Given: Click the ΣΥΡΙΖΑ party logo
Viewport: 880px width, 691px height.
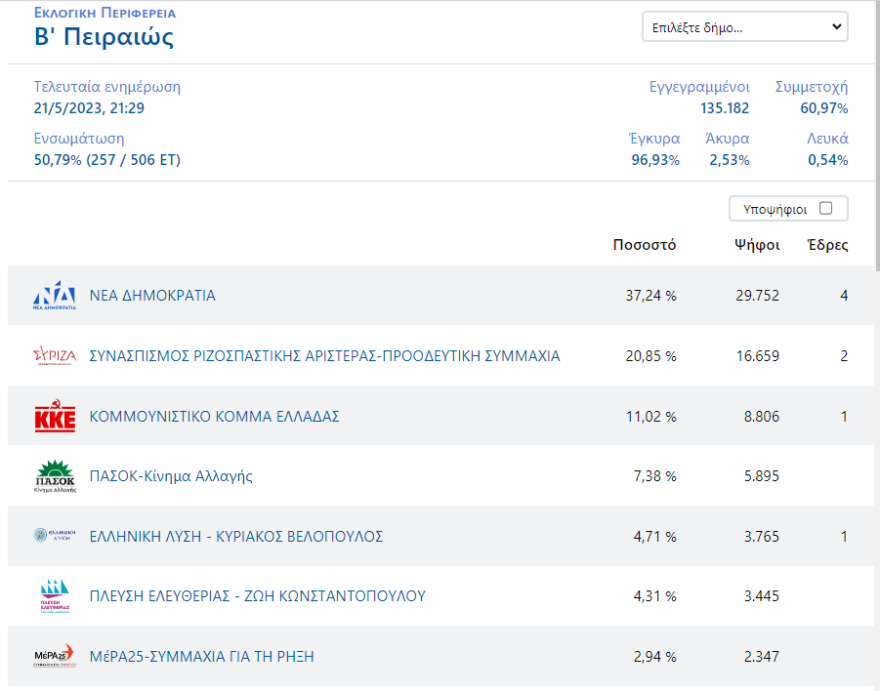Looking at the screenshot, I should (x=54, y=356).
